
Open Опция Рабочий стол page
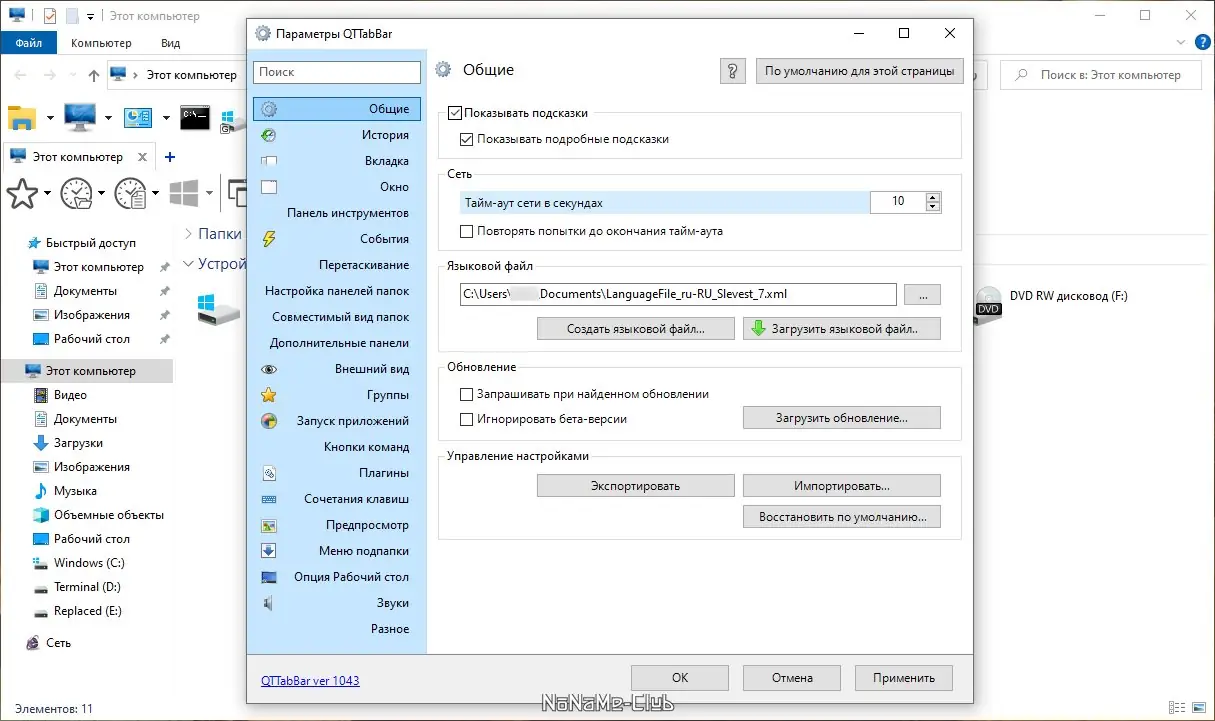pos(337,577)
